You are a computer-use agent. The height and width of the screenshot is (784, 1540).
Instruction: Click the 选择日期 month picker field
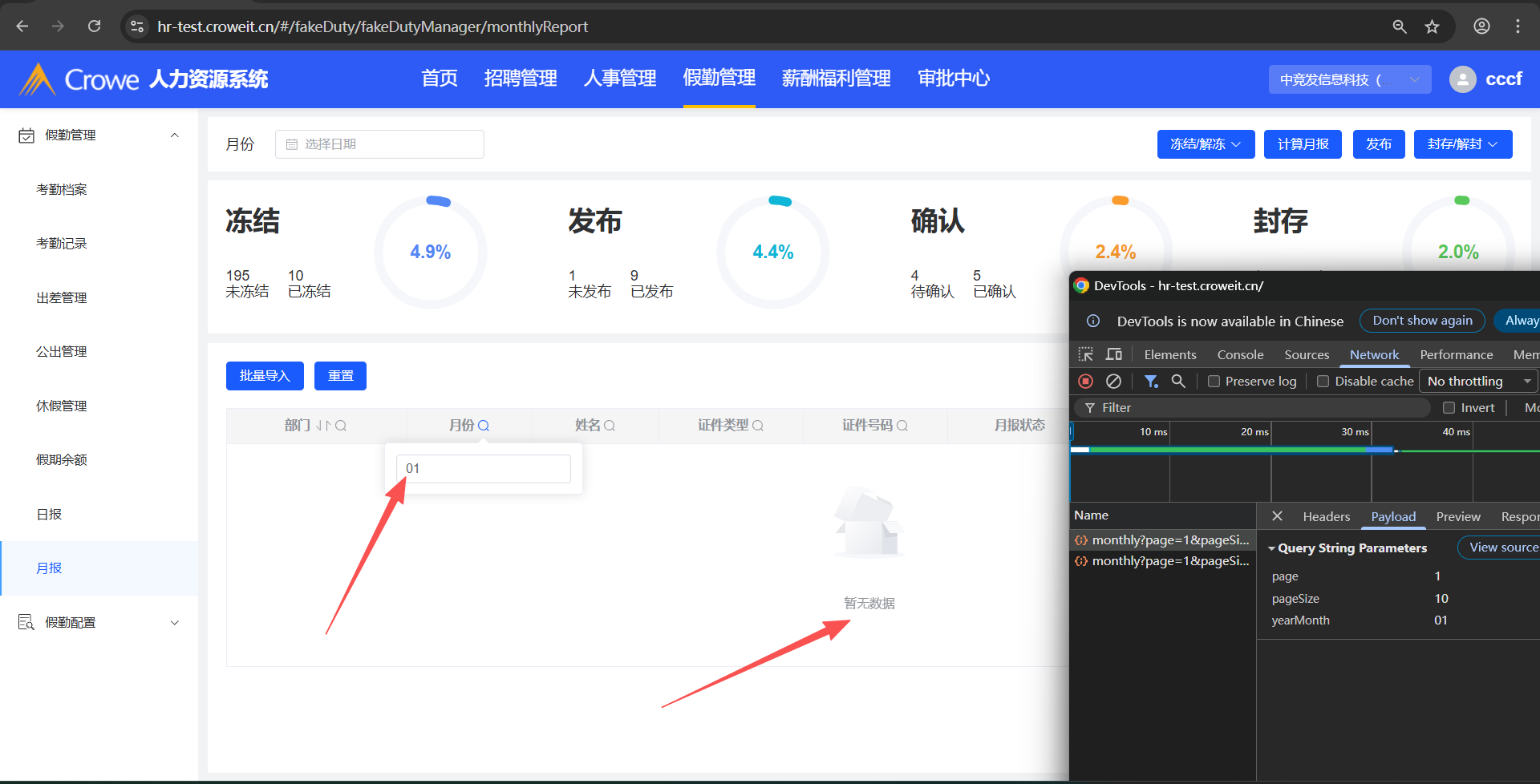click(379, 144)
